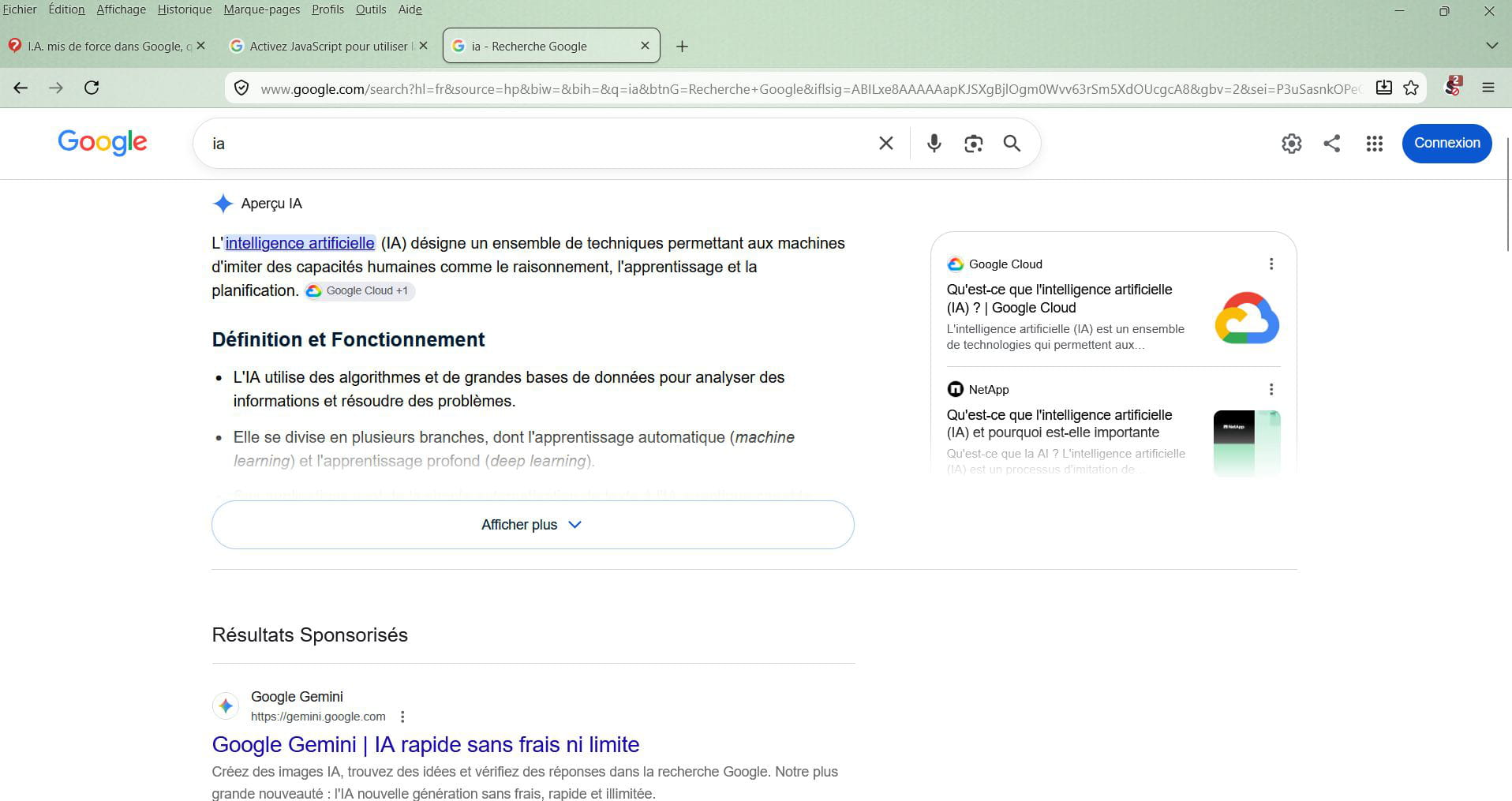Open the site security shield icon
Screen dimensions: 1512x801
[x=242, y=88]
